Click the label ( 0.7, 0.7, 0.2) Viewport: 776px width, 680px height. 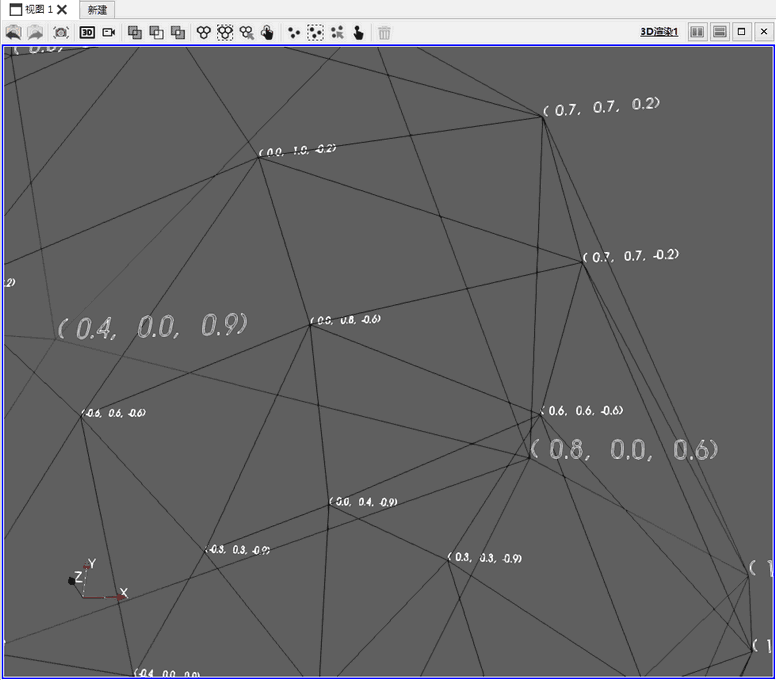point(601,107)
